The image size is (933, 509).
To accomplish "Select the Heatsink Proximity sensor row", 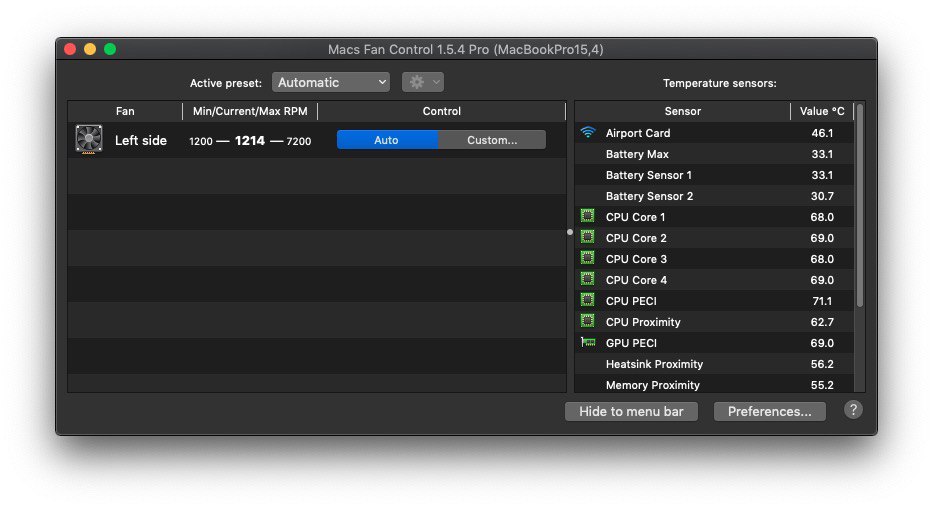I will 714,364.
